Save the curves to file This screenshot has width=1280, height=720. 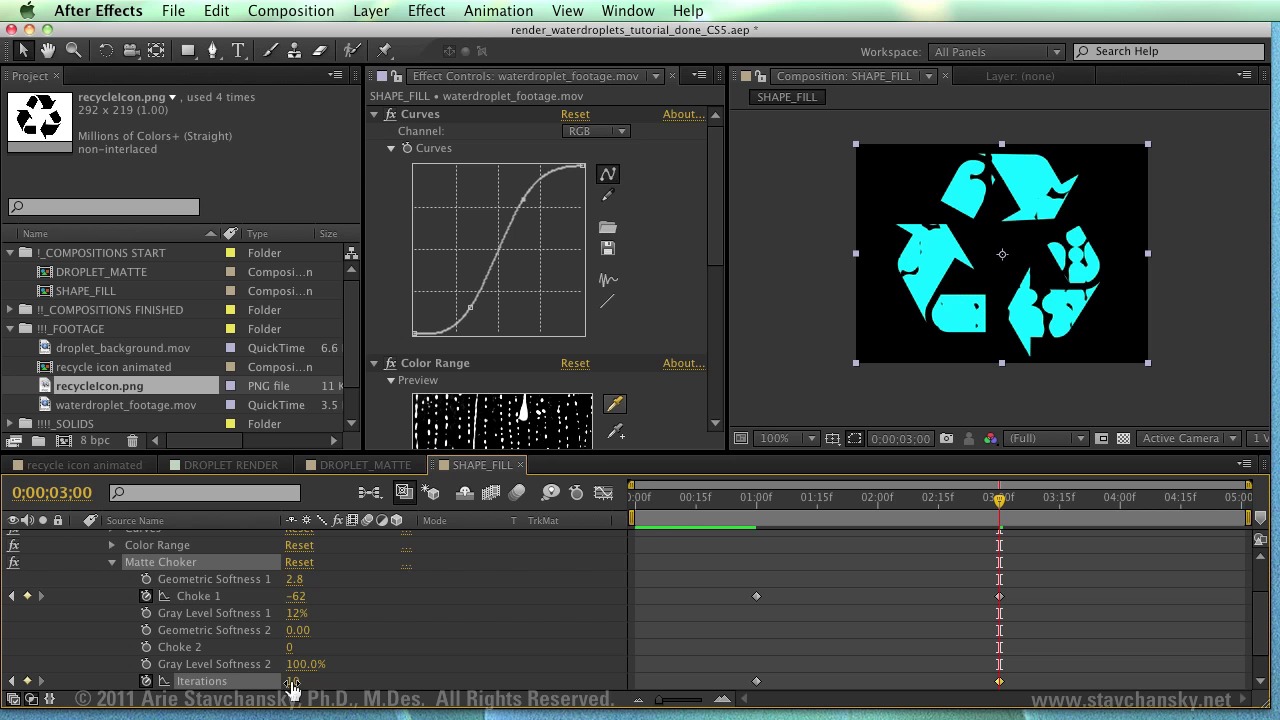click(x=608, y=249)
